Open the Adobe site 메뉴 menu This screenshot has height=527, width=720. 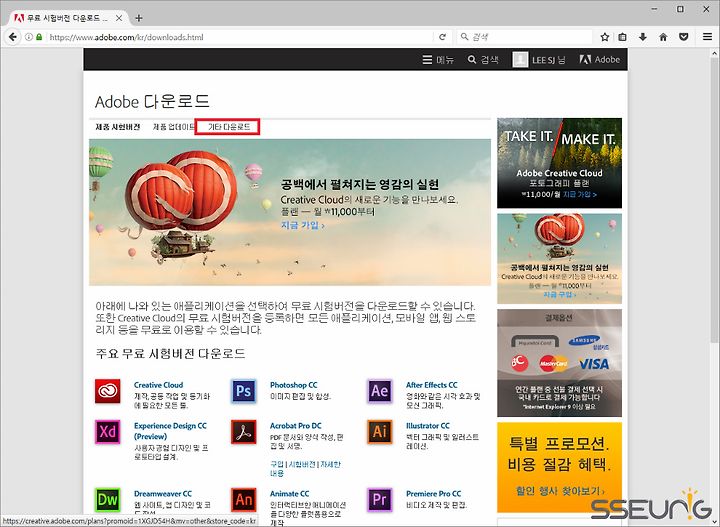pyautogui.click(x=438, y=60)
